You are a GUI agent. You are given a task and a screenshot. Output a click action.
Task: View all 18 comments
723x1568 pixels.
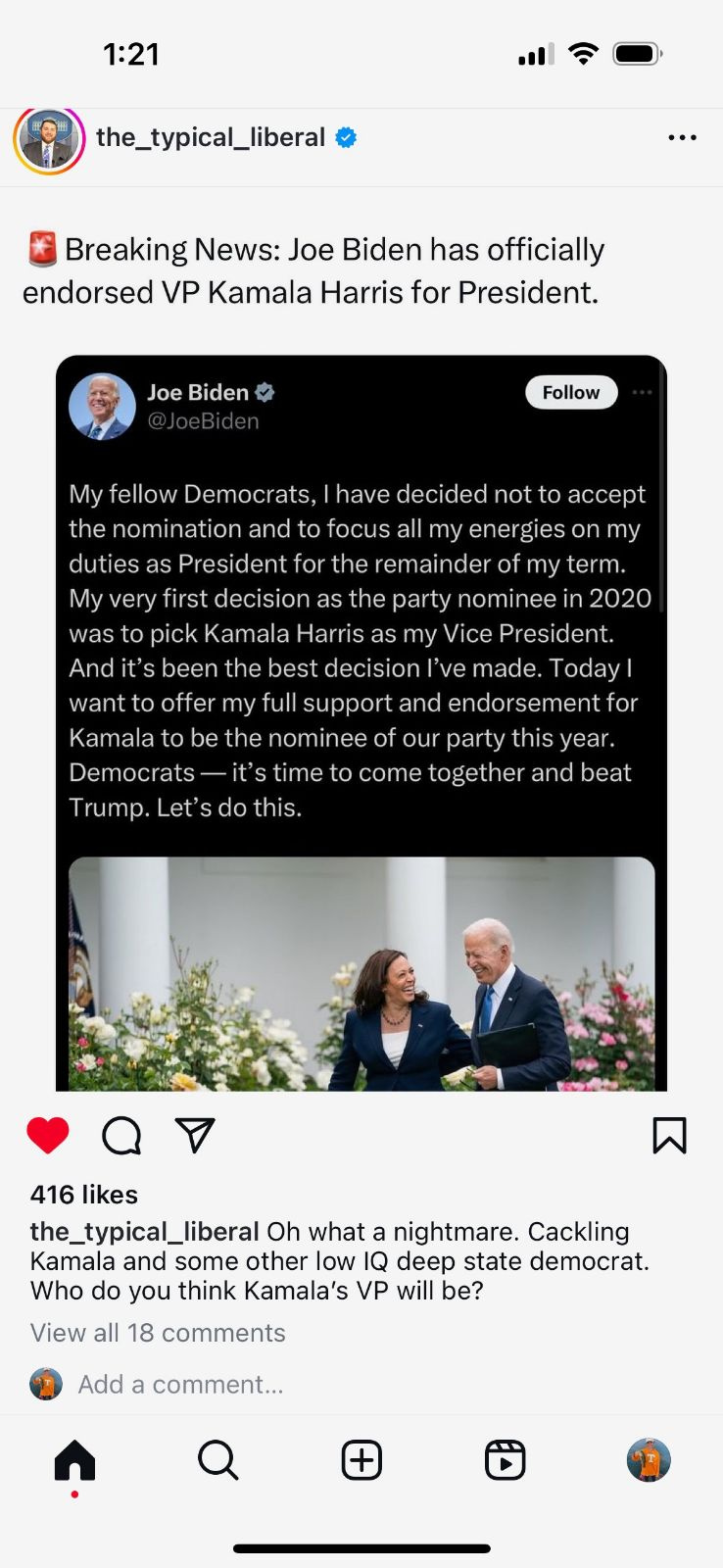pyautogui.click(x=158, y=1333)
